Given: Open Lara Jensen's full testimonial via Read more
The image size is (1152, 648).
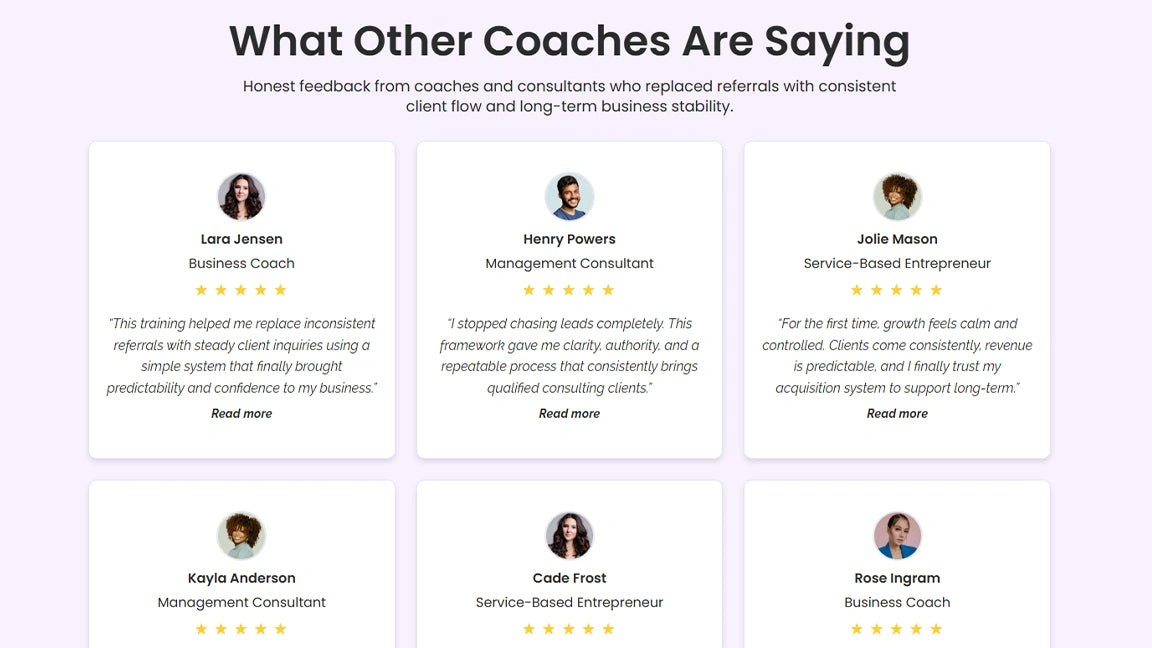Looking at the screenshot, I should (x=241, y=413).
